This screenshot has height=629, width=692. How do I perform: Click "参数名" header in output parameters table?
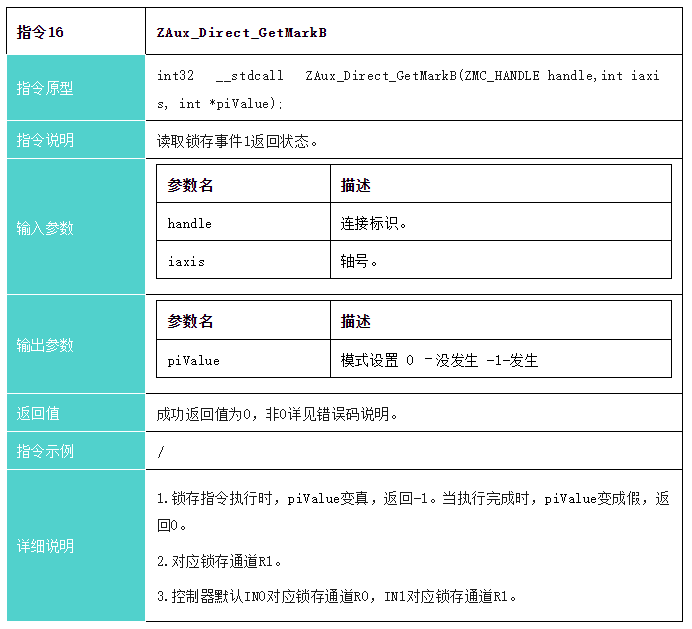(243, 320)
